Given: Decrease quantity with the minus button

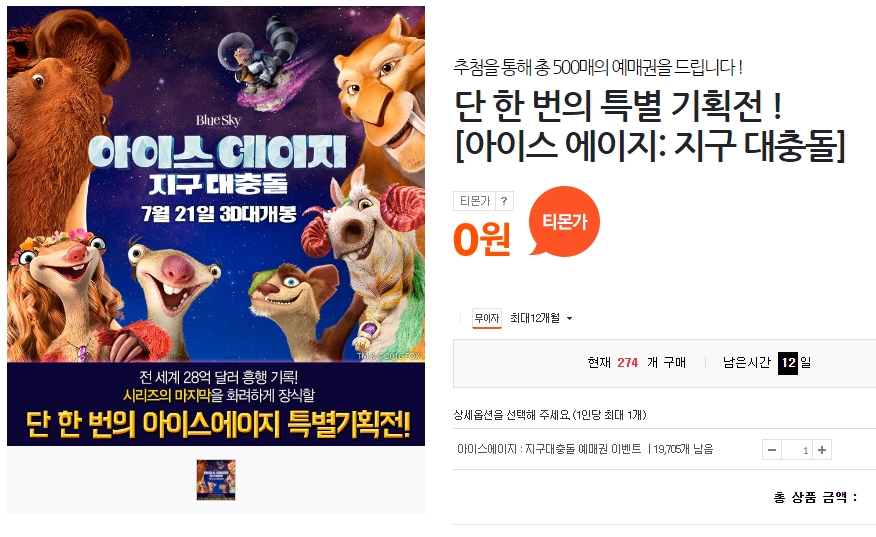Looking at the screenshot, I should pos(772,450).
